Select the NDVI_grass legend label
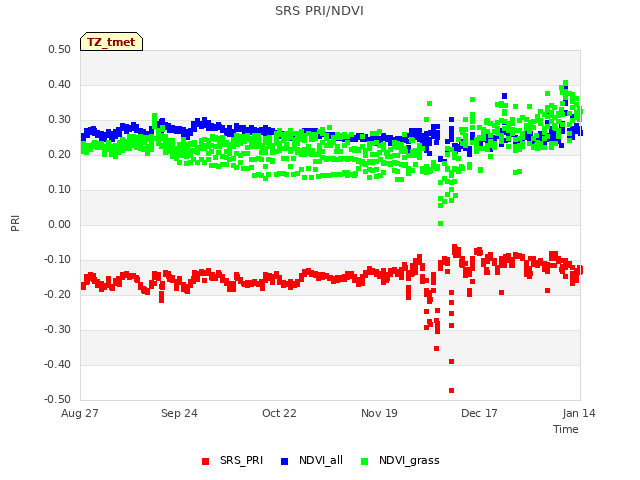This screenshot has width=640, height=480. click(409, 460)
